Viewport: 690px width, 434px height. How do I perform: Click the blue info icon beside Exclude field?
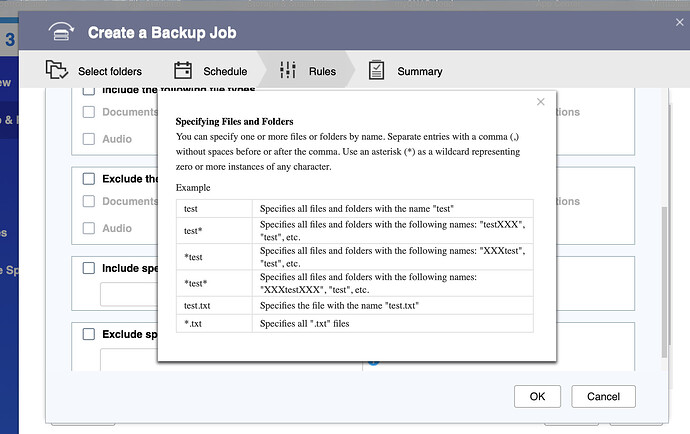point(373,359)
